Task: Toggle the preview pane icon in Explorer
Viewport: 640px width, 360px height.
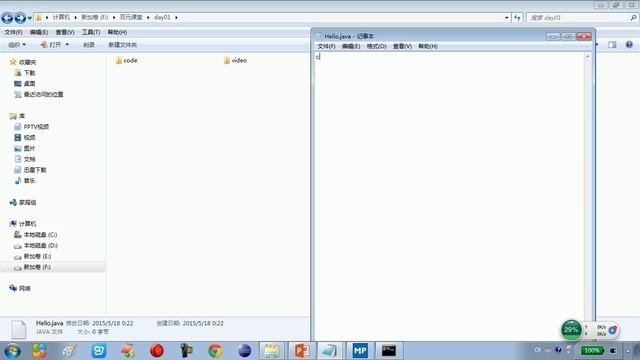Action: (x=612, y=44)
